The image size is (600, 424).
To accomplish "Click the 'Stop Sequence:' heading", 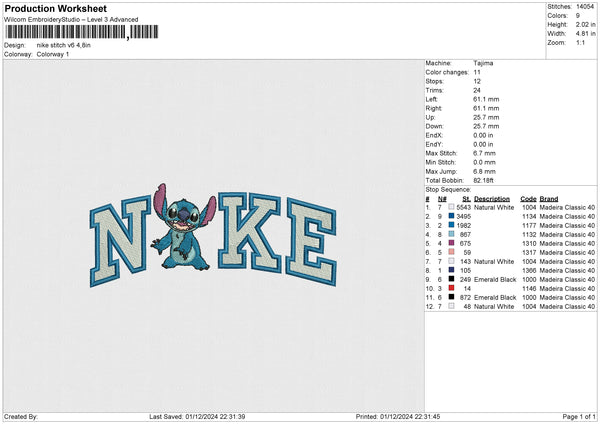I will click(x=448, y=189).
